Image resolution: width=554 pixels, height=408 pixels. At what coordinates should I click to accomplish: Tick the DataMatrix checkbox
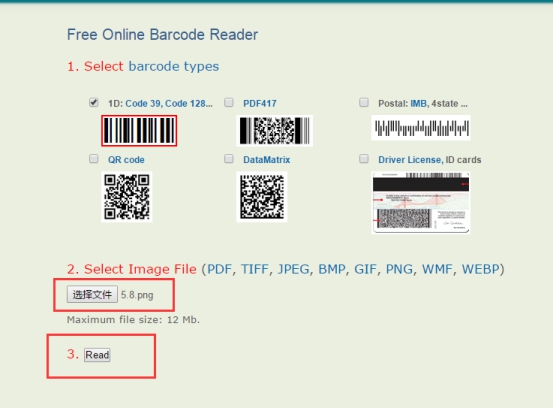click(x=229, y=159)
